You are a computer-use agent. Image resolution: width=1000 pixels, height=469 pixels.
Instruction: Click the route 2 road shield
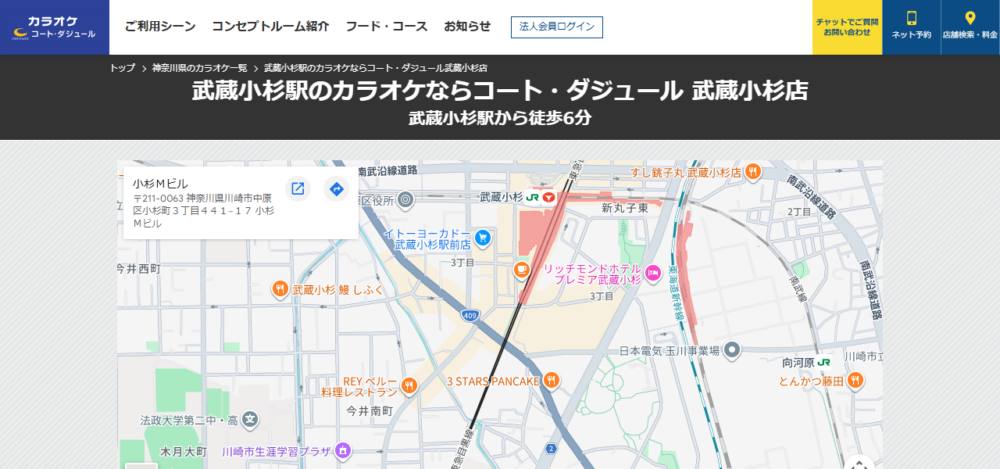point(550,450)
